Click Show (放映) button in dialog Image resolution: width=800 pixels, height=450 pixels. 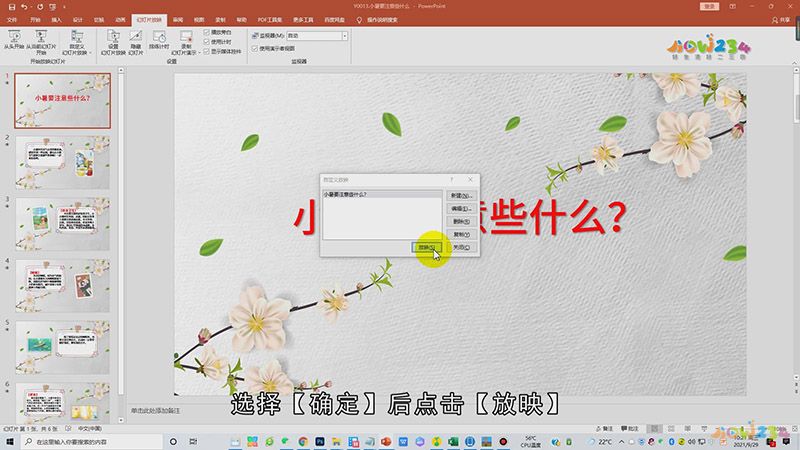pos(427,247)
